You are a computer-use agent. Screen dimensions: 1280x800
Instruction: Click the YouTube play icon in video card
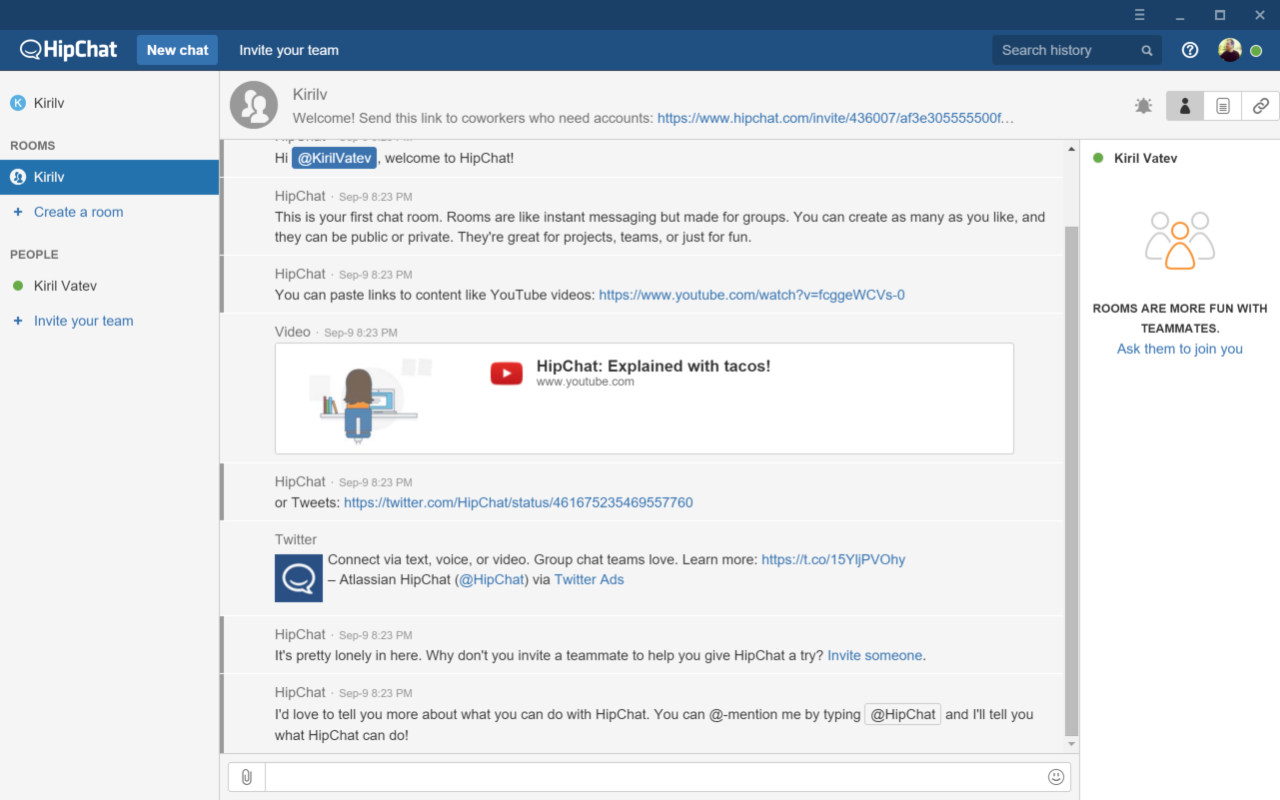(x=506, y=373)
